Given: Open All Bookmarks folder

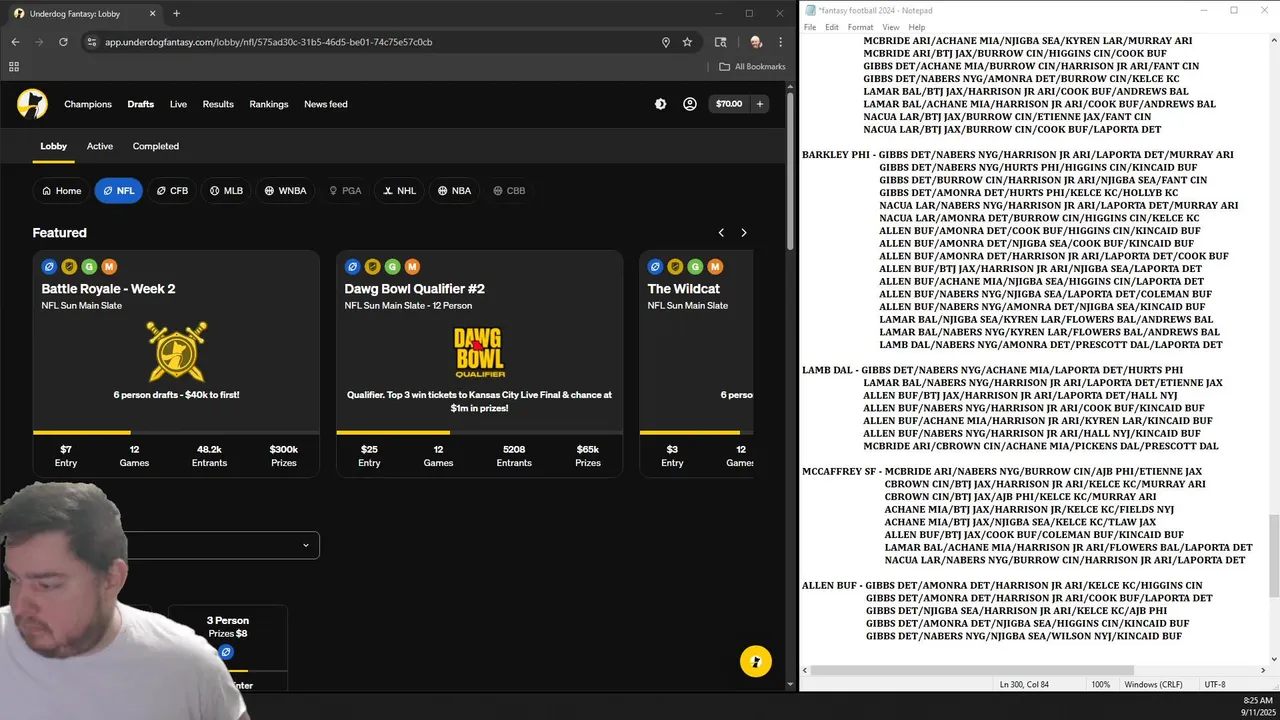Looking at the screenshot, I should [753, 67].
